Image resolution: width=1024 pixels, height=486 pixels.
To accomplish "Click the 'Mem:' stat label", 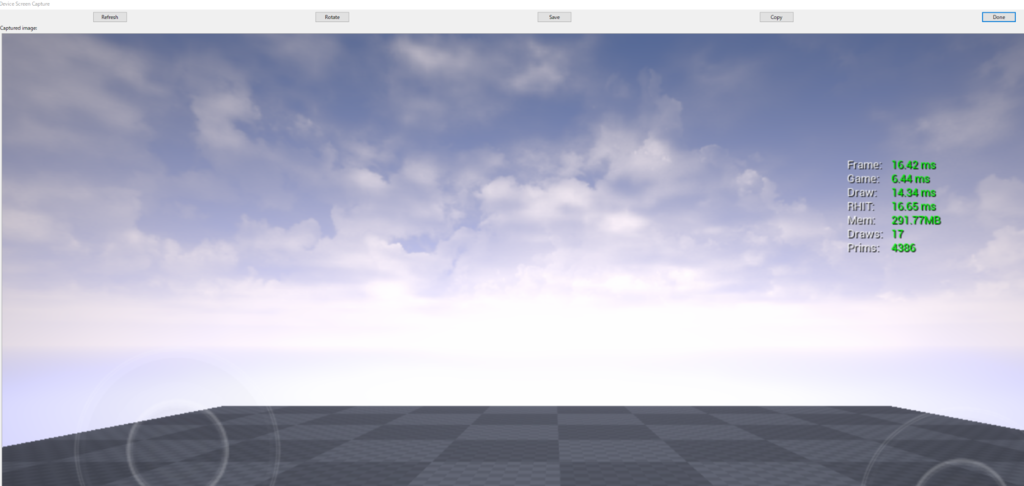I will pos(861,221).
